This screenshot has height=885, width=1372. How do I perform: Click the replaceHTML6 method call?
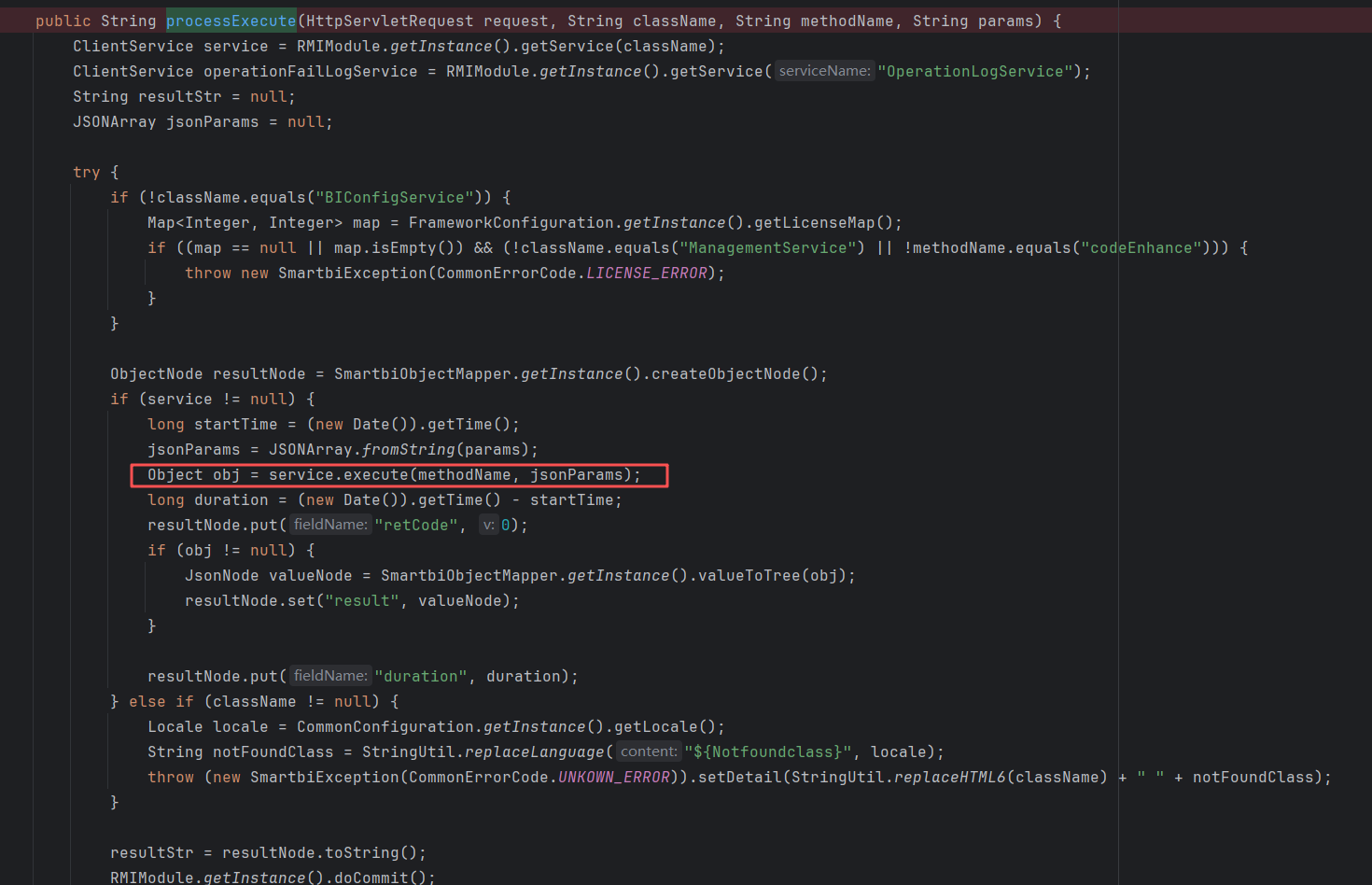coord(949,777)
